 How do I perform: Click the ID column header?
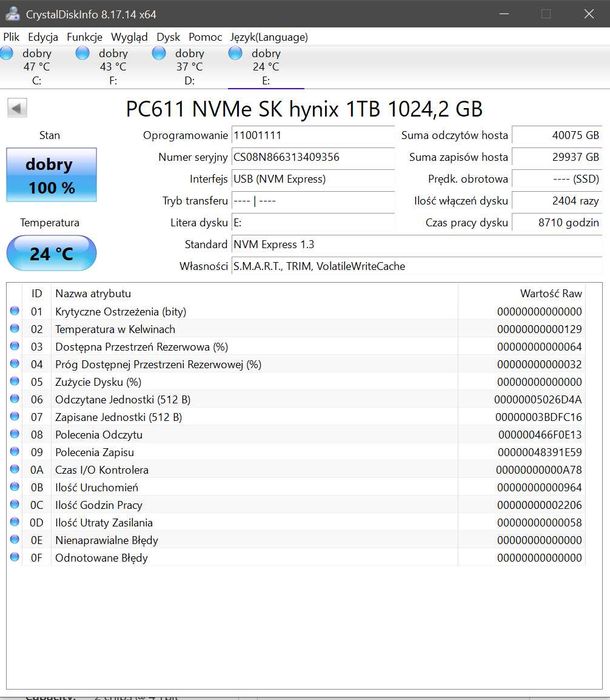(x=37, y=293)
